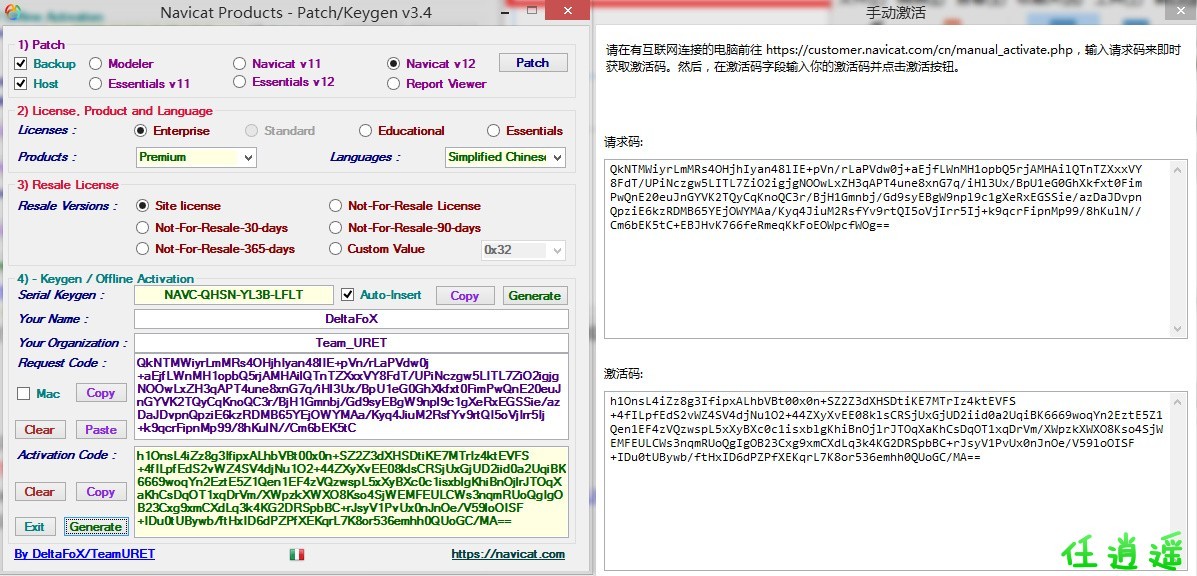Click the 请求码 text box in 手动激活 window
The width and height of the screenshot is (1197, 576).
tap(896, 249)
